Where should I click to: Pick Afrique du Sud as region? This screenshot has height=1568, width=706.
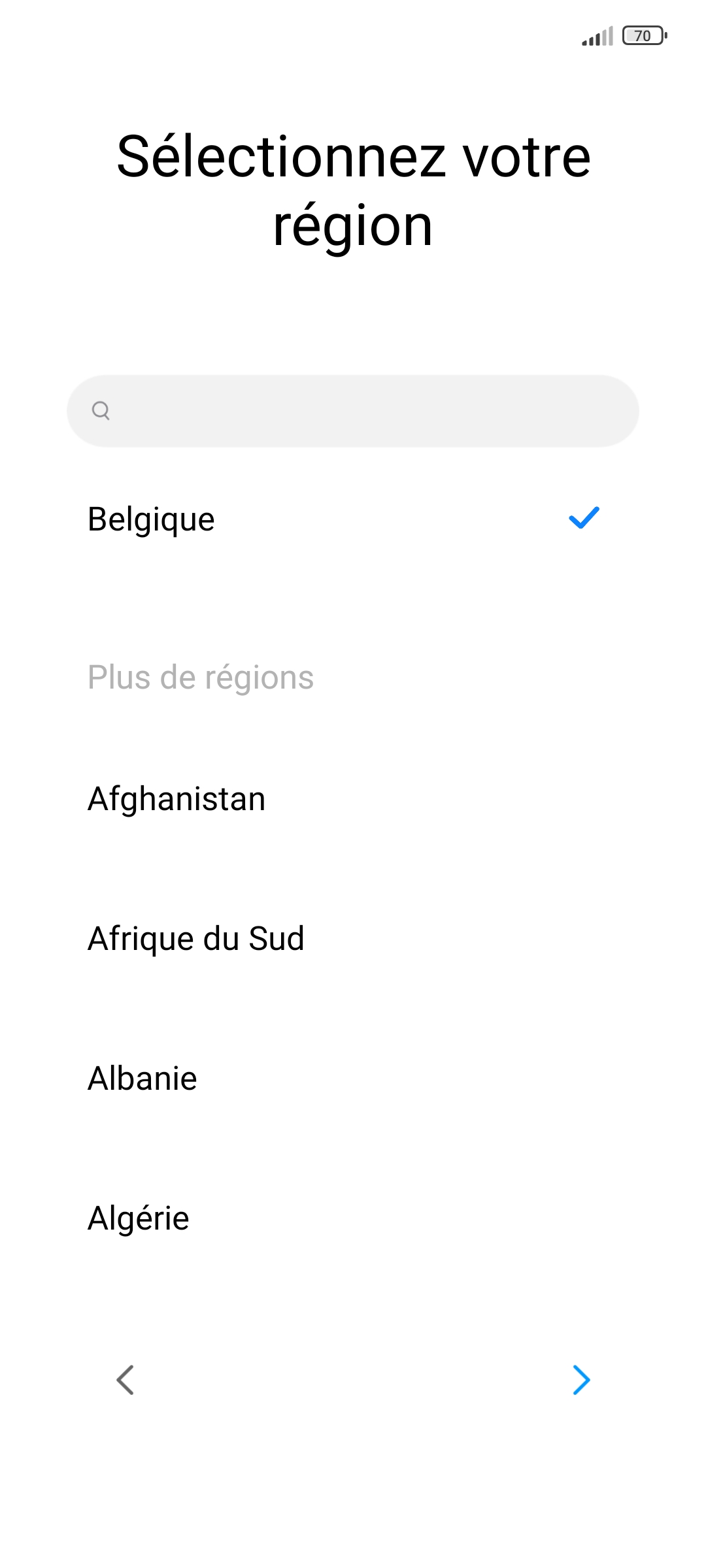[x=196, y=939]
